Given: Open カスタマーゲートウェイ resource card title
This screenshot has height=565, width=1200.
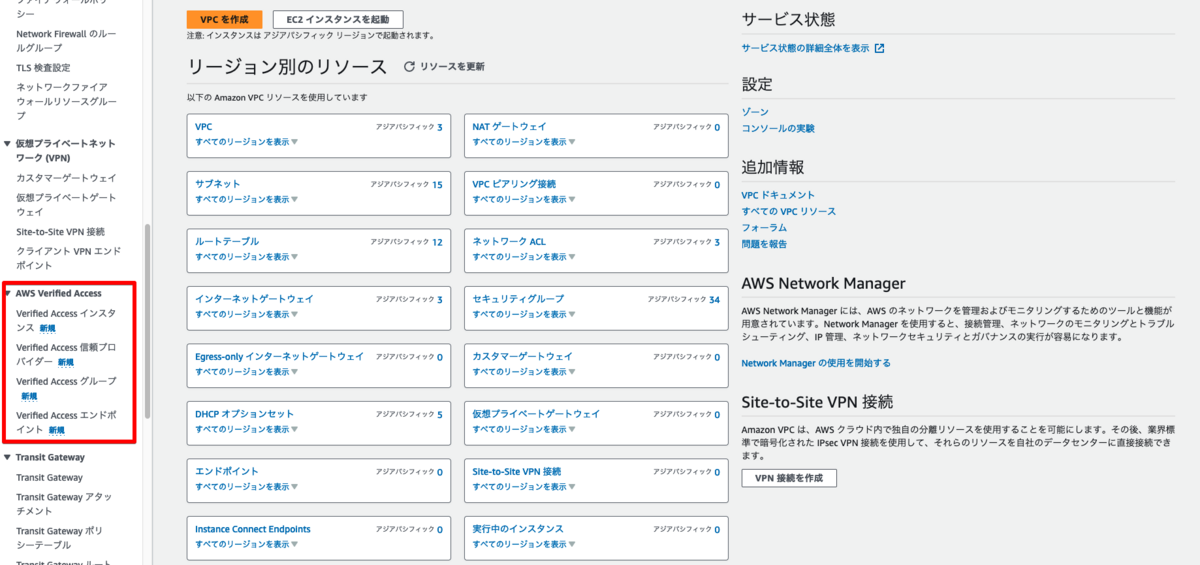Looking at the screenshot, I should 522,356.
